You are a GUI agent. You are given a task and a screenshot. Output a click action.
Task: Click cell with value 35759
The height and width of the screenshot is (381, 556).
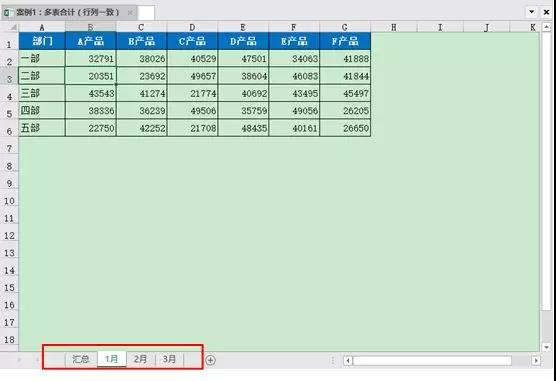pos(243,110)
